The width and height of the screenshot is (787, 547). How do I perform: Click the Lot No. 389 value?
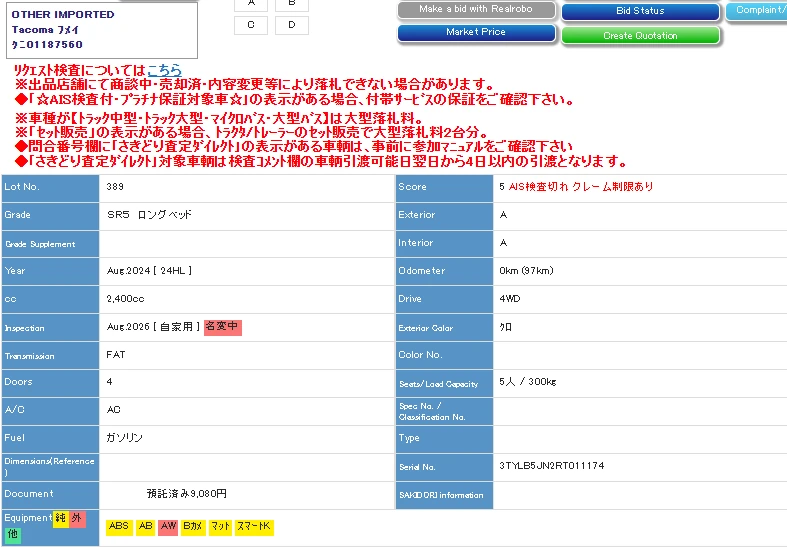[116, 186]
